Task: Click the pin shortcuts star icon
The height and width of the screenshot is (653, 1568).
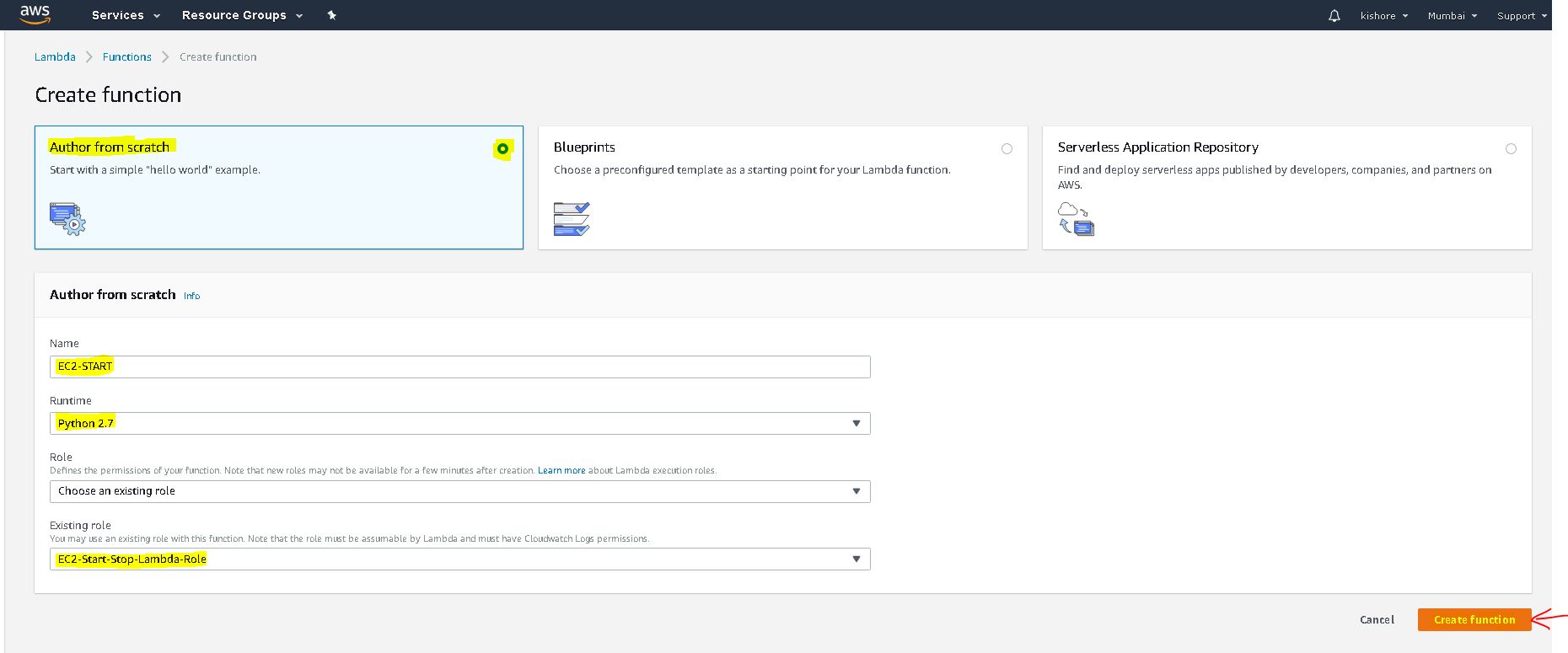Action: pos(331,15)
